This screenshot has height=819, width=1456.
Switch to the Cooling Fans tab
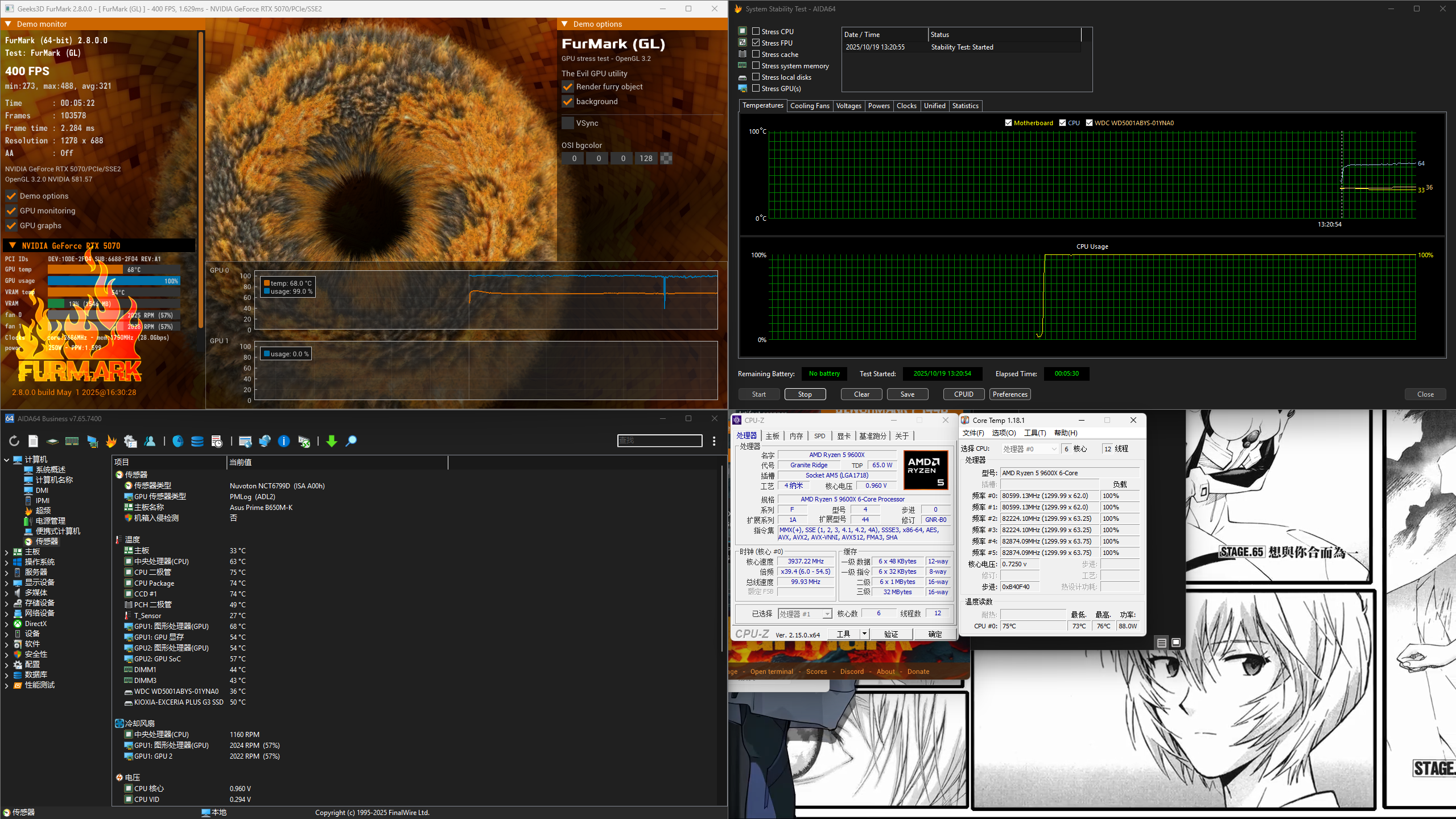(x=810, y=106)
